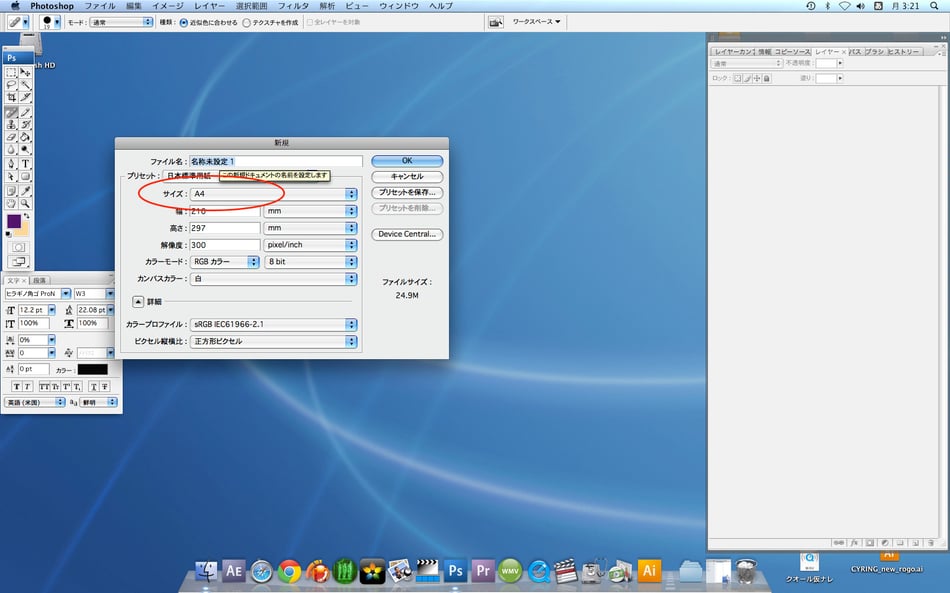Click the OK button in the new document dialog
The width and height of the screenshot is (950, 593).
point(406,160)
